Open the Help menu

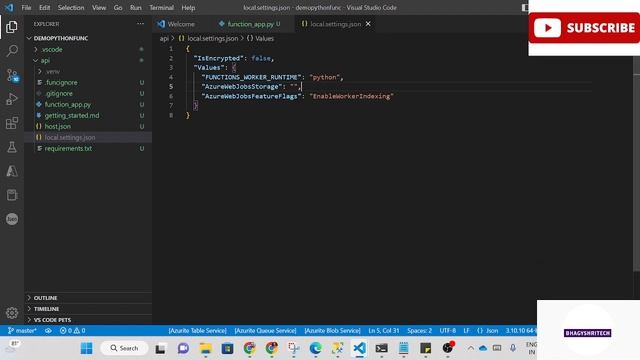point(188,7)
